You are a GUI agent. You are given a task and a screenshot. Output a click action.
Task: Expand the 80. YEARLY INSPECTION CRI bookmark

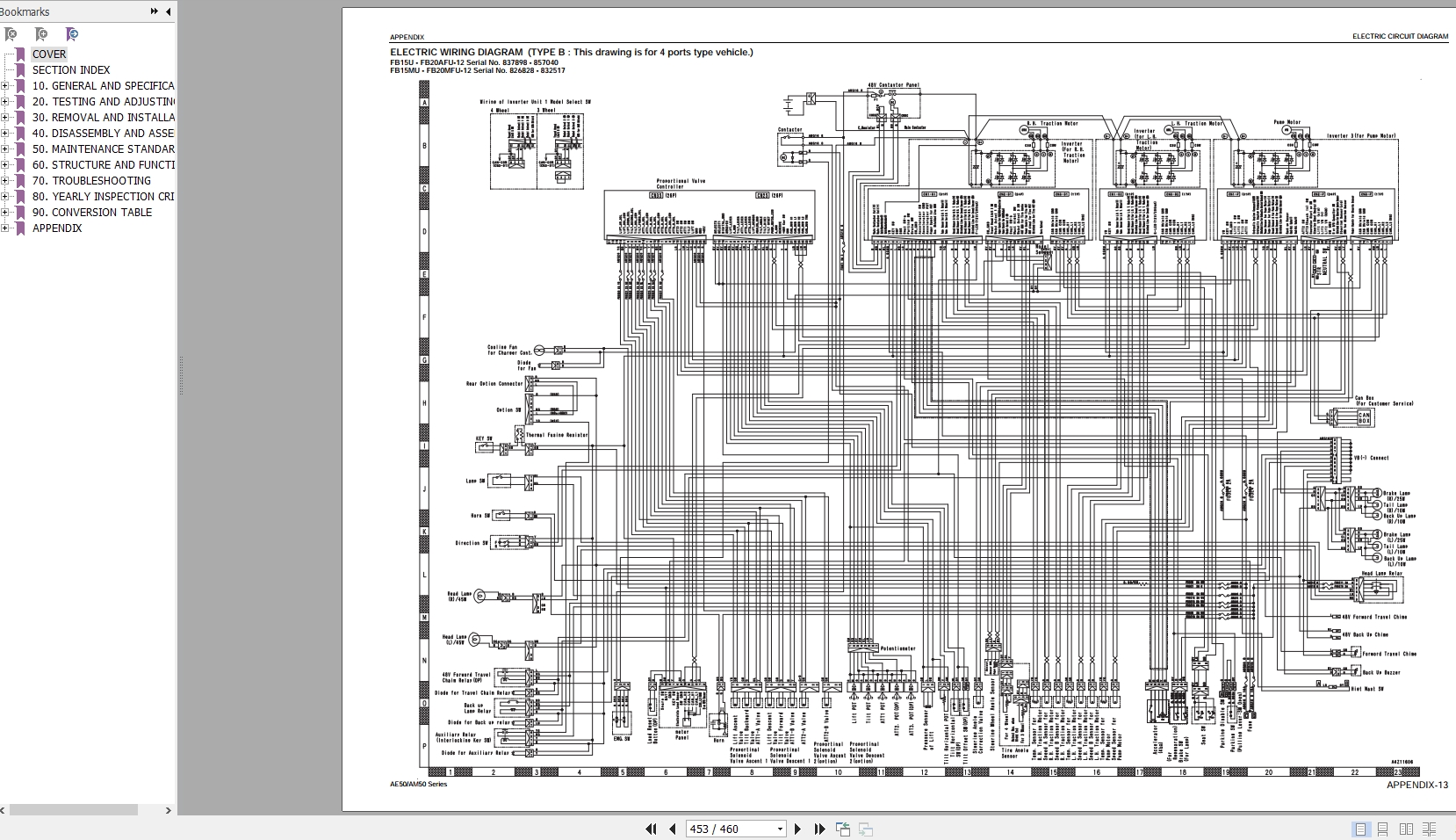[5, 197]
